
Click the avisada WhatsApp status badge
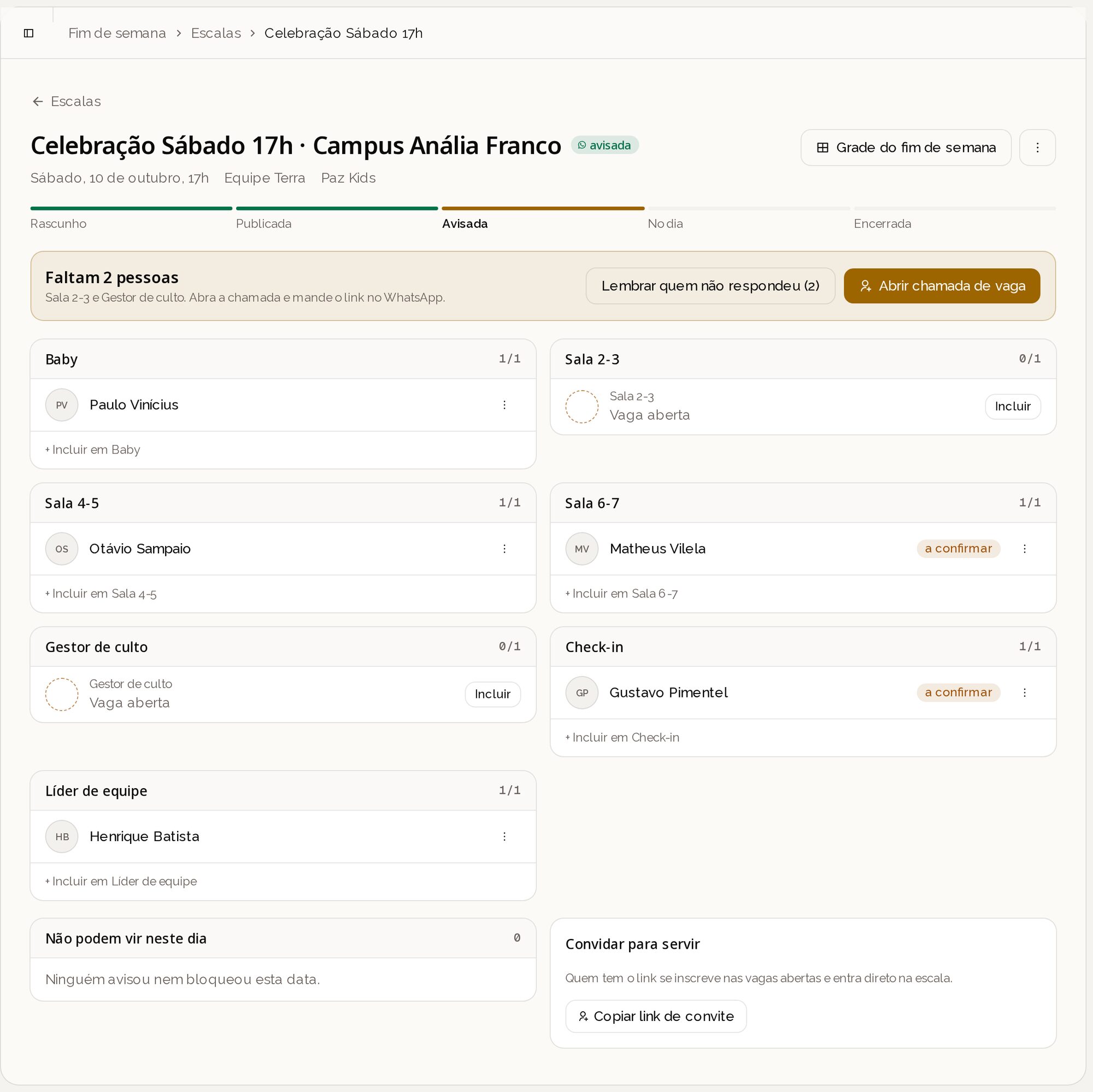point(604,145)
